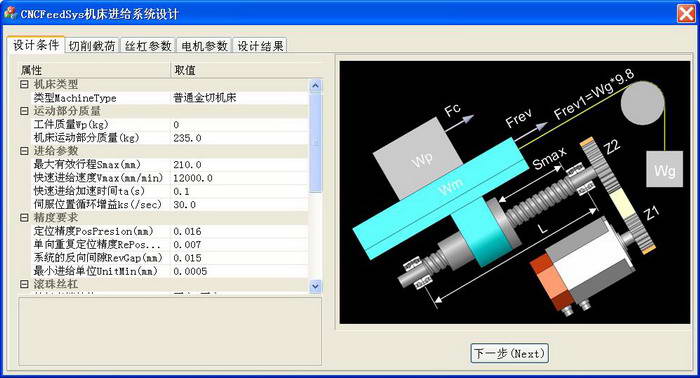Switch to the 设计条件 tab

(x=36, y=45)
